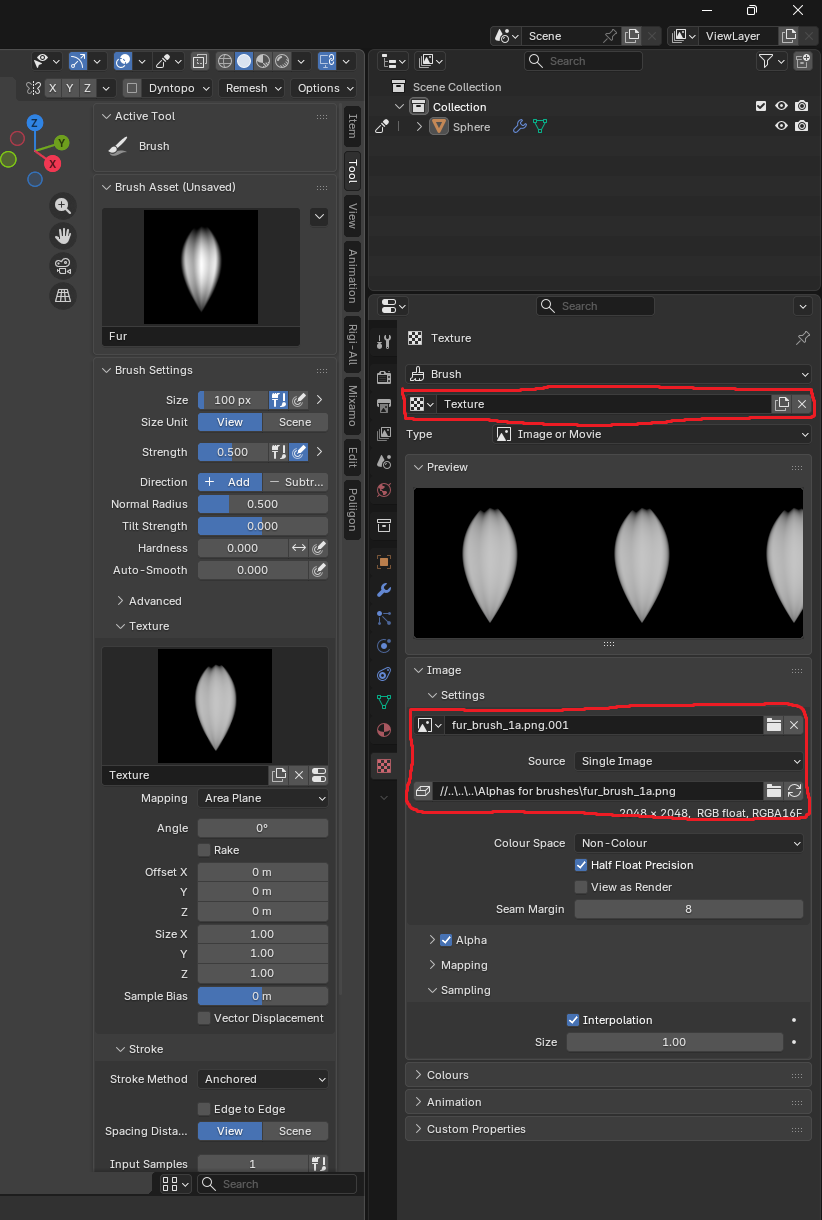Uncheck the Interpolation checkbox
This screenshot has height=1220, width=822.
[573, 1020]
